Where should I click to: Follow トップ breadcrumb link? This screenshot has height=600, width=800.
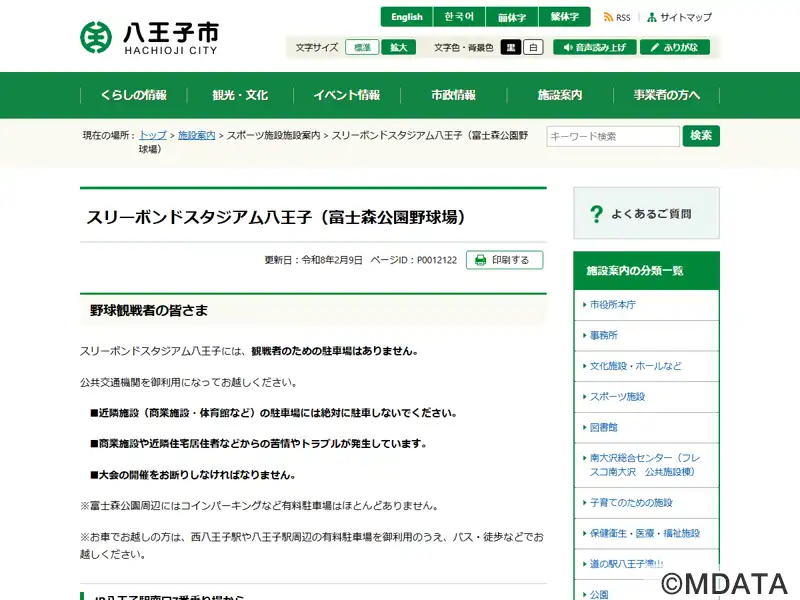tap(153, 135)
